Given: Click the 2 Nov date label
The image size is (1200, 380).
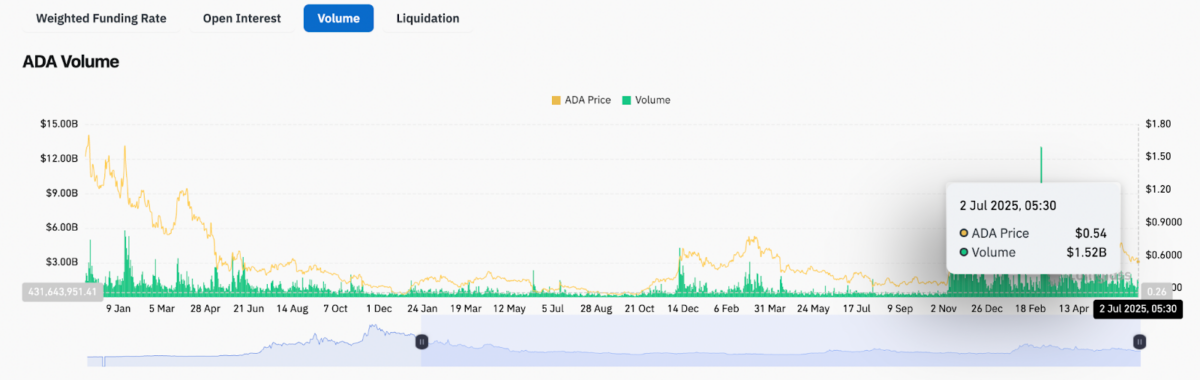Looking at the screenshot, I should 943,309.
